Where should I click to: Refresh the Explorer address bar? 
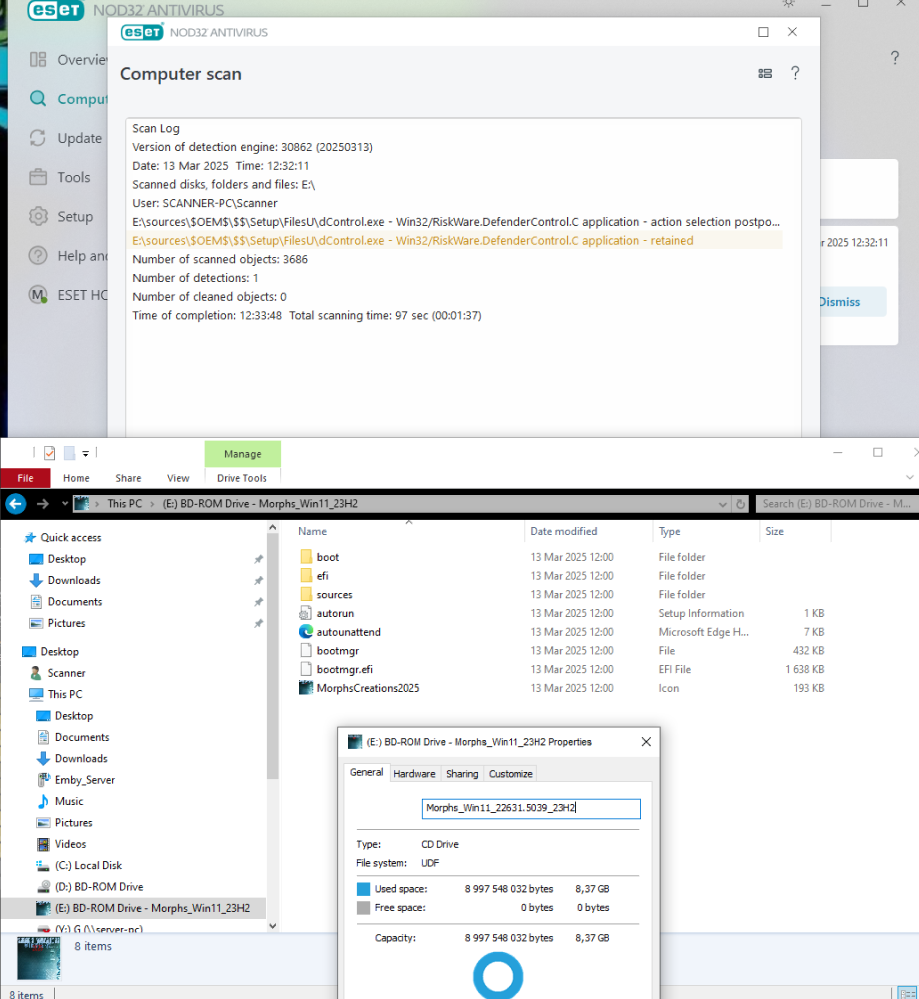click(740, 504)
